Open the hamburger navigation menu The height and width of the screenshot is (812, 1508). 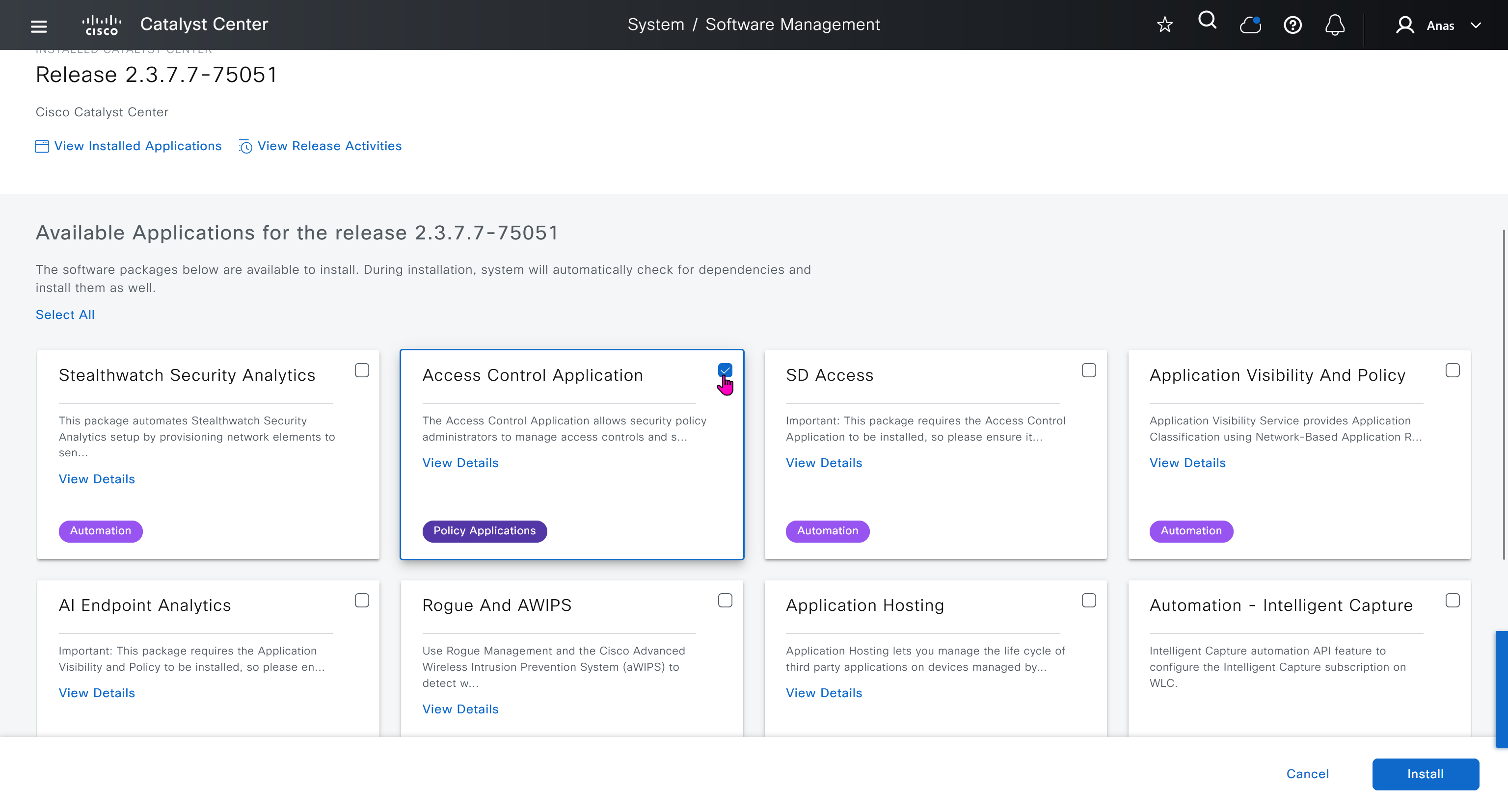(x=39, y=26)
